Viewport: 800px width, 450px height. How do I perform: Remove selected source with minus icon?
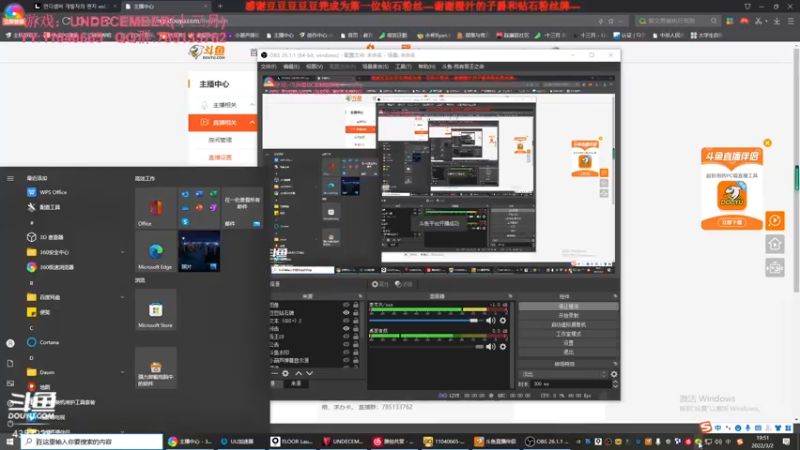[x=274, y=373]
